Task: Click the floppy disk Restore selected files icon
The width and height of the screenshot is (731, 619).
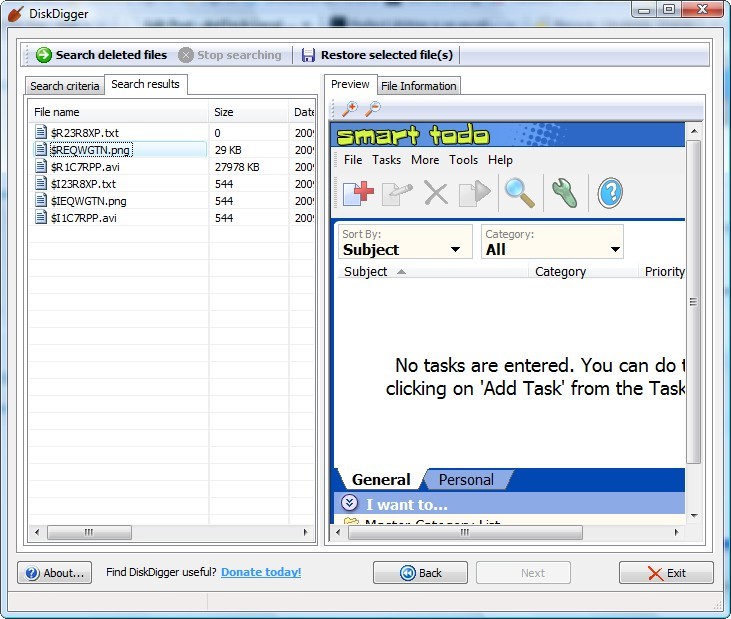Action: click(308, 55)
